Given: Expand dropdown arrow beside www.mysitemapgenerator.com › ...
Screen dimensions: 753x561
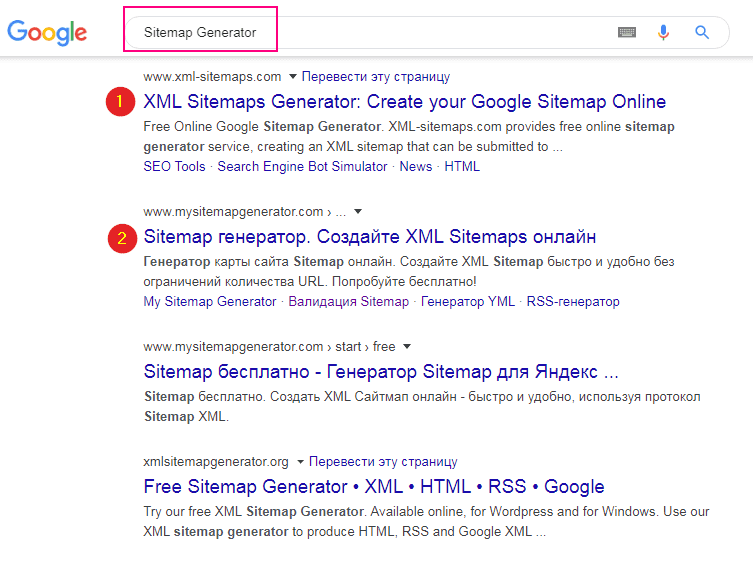Looking at the screenshot, I should [358, 211].
